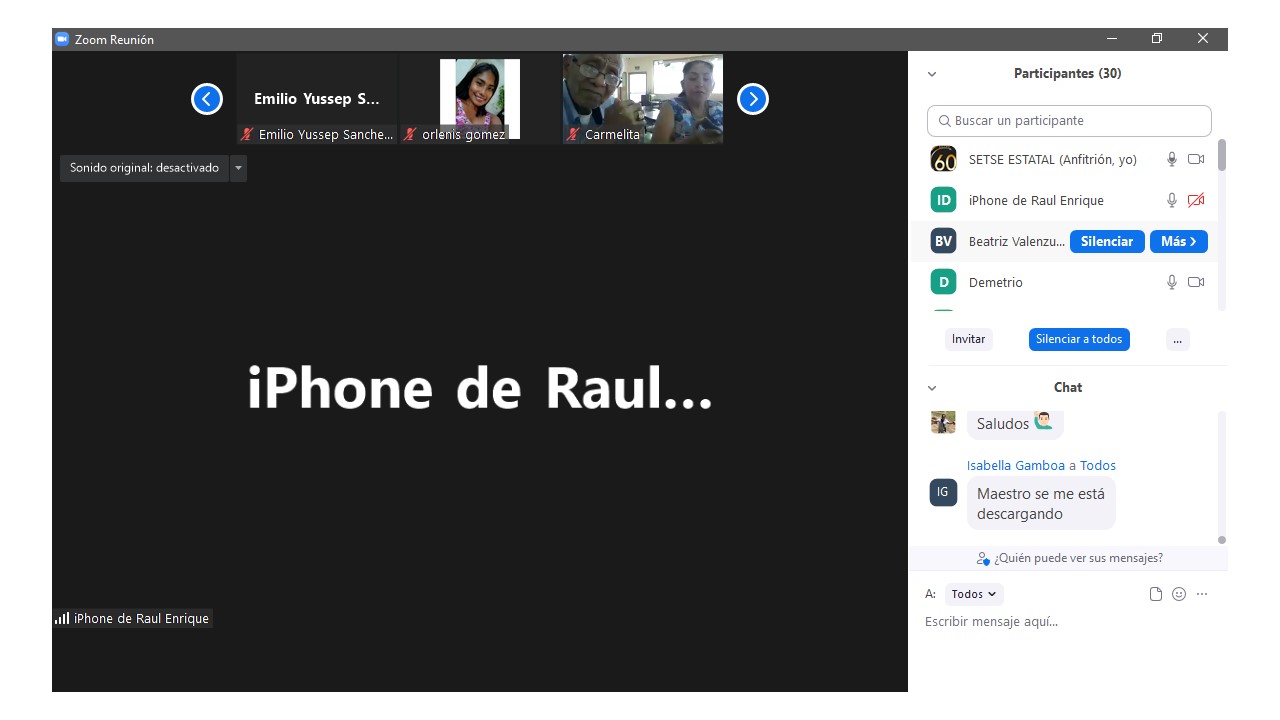Click muted mic icon on orlenis gomez thumbnail
Image resolution: width=1280 pixels, height=720 pixels.
pos(410,134)
